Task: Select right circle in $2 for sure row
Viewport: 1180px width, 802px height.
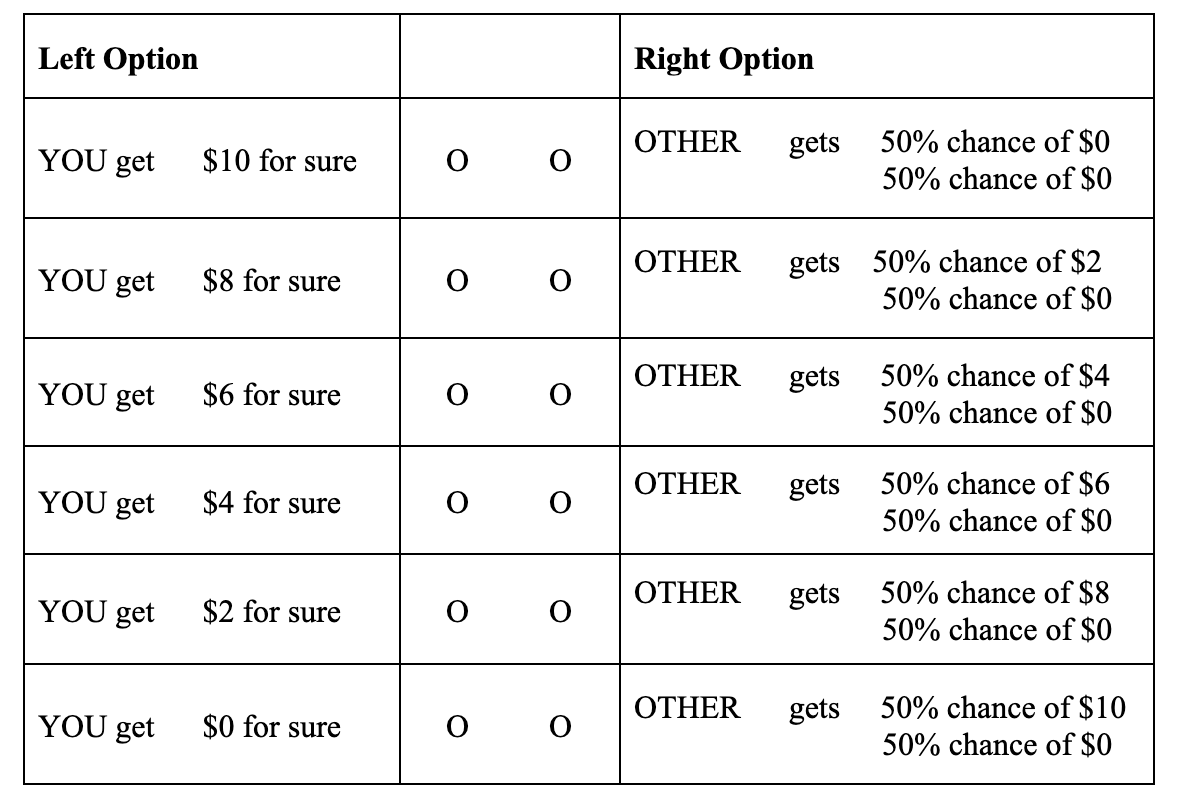Action: pyautogui.click(x=560, y=612)
